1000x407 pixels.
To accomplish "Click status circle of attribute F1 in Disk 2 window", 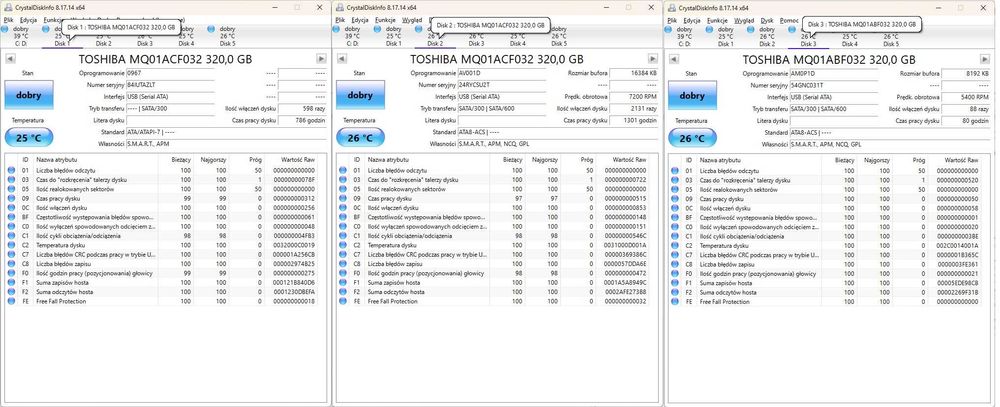I will tap(343, 283).
